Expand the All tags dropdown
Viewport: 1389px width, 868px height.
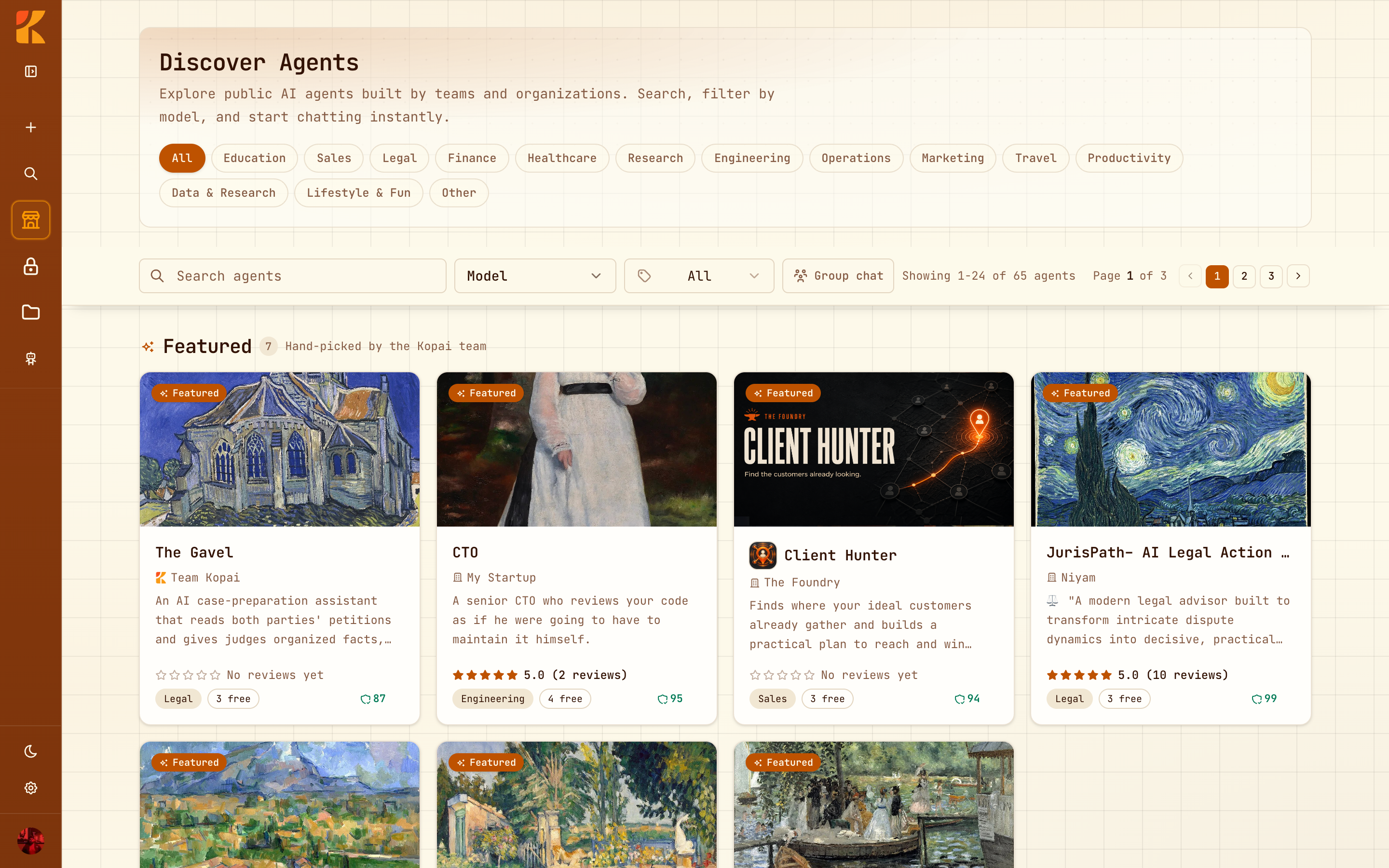point(699,276)
